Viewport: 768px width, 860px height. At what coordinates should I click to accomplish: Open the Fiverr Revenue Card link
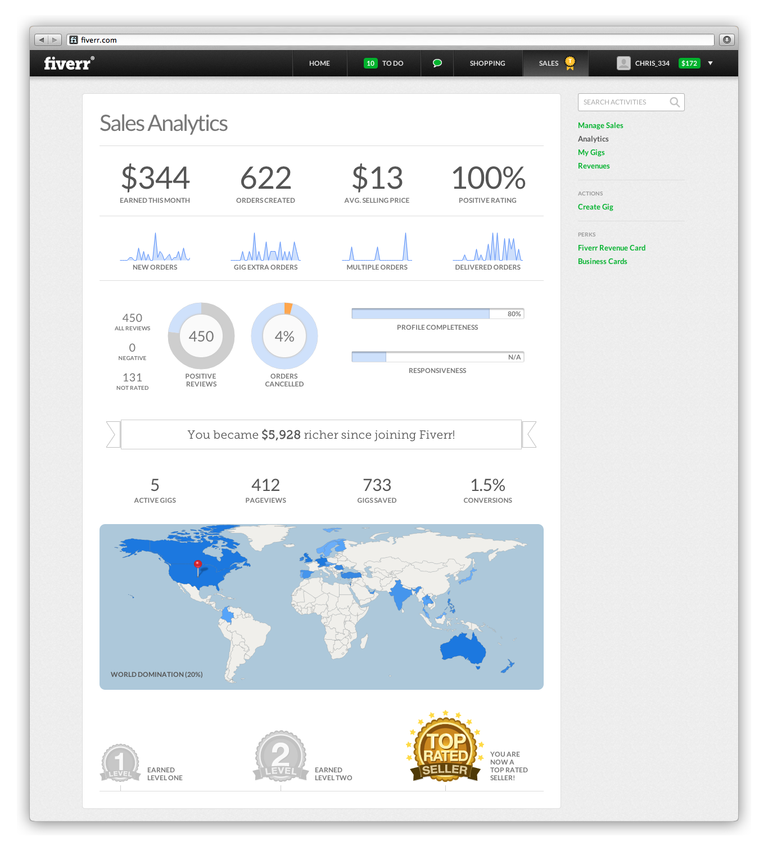pyautogui.click(x=612, y=248)
